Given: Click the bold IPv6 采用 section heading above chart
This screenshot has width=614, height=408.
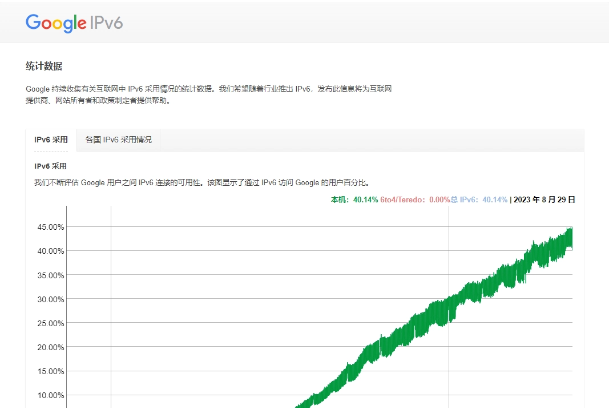Looking at the screenshot, I should click(50, 166).
